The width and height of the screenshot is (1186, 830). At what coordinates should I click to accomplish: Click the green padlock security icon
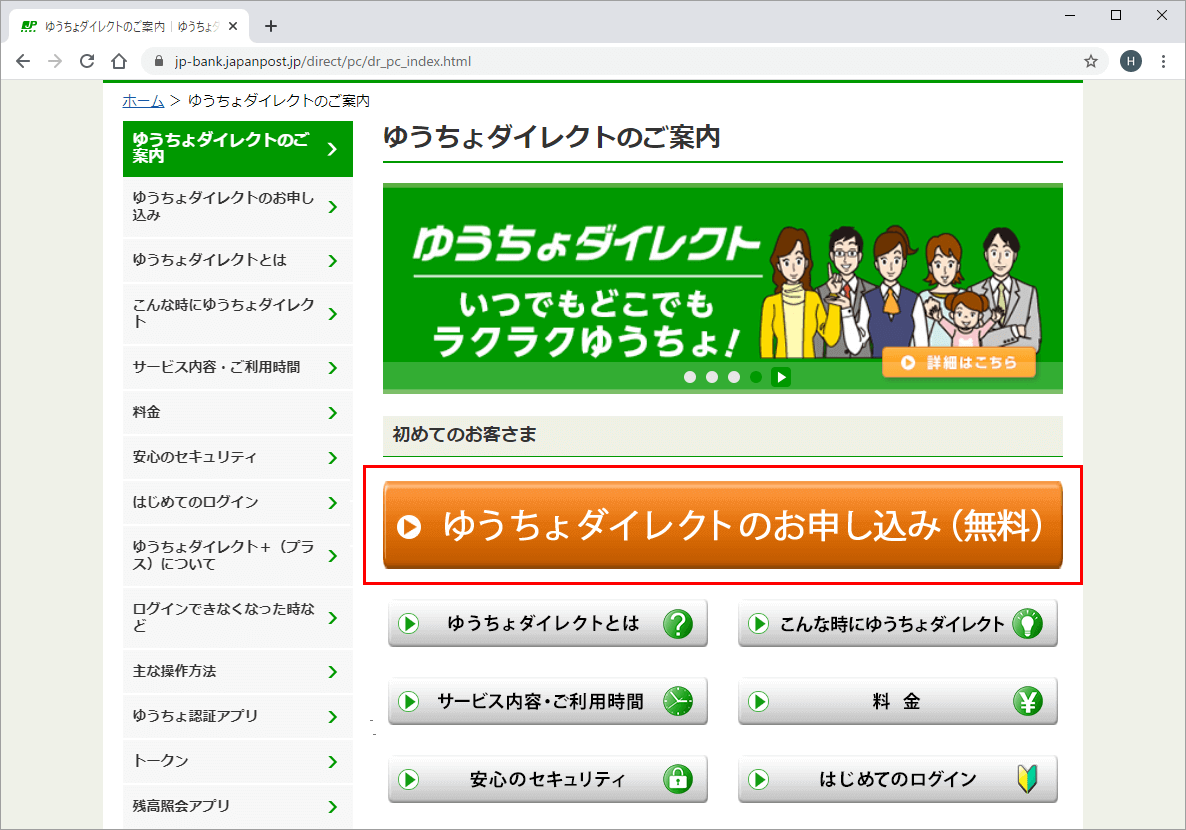point(678,779)
